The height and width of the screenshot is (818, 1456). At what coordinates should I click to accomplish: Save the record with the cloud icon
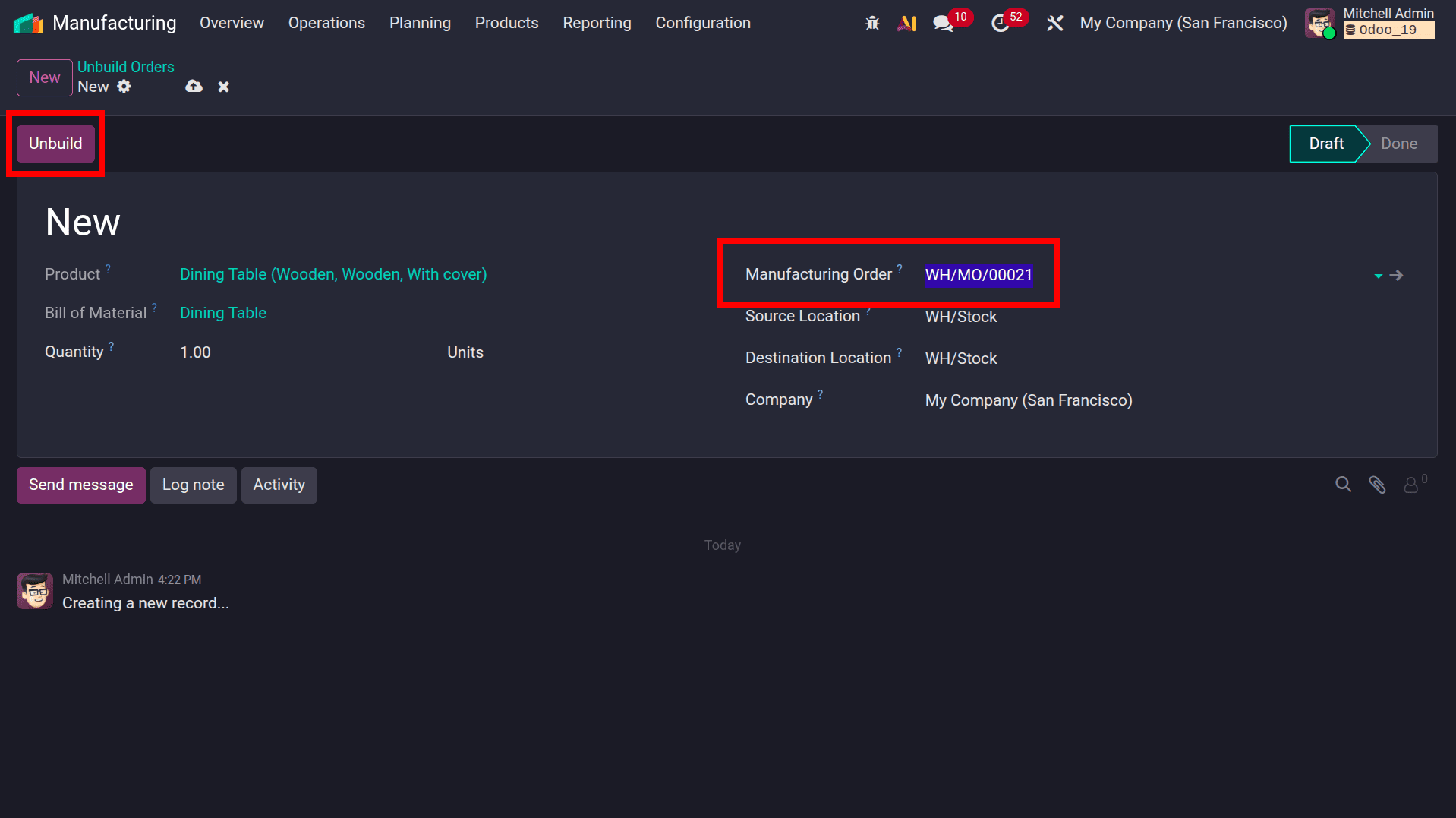coord(194,87)
